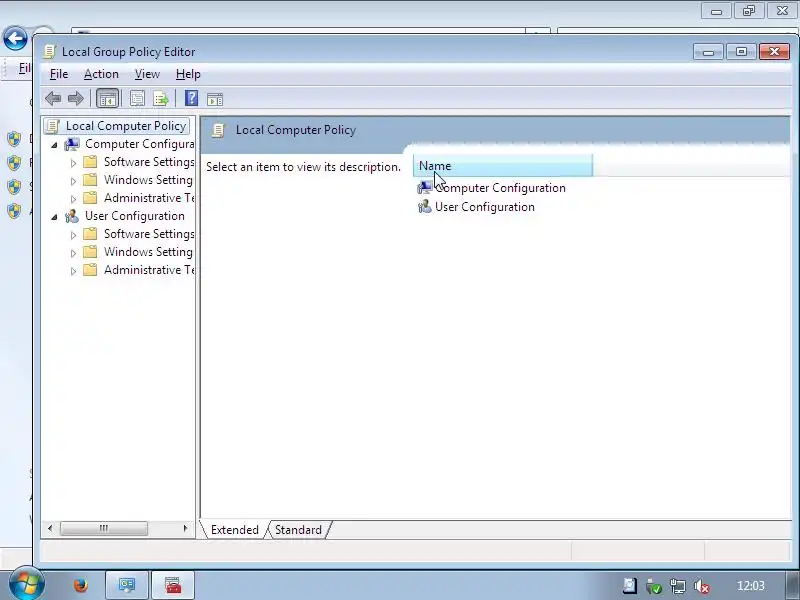Select Computer Configuration in the right list
800x600 pixels.
[500, 188]
